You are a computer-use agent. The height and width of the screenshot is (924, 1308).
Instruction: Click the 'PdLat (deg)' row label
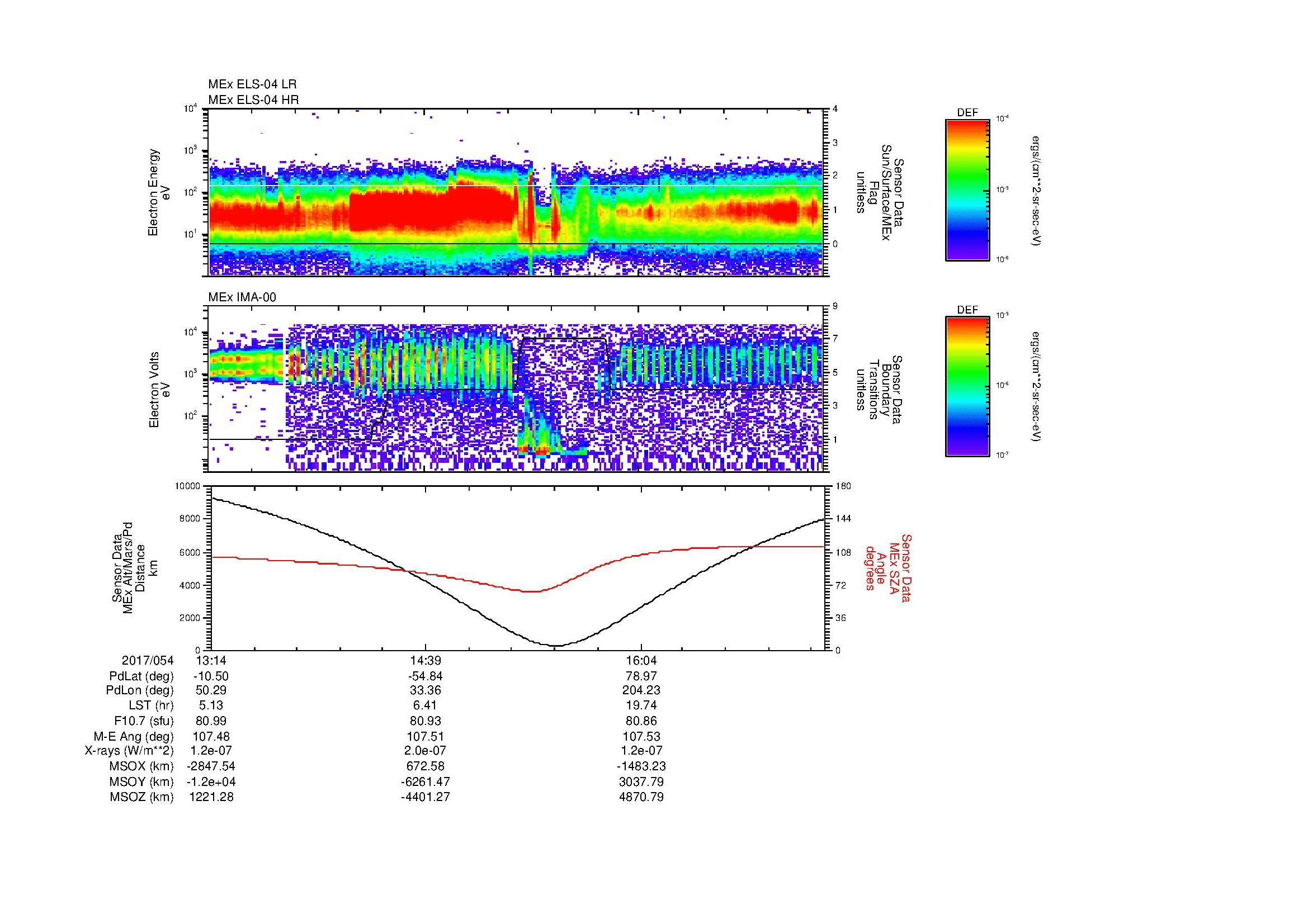(x=141, y=676)
